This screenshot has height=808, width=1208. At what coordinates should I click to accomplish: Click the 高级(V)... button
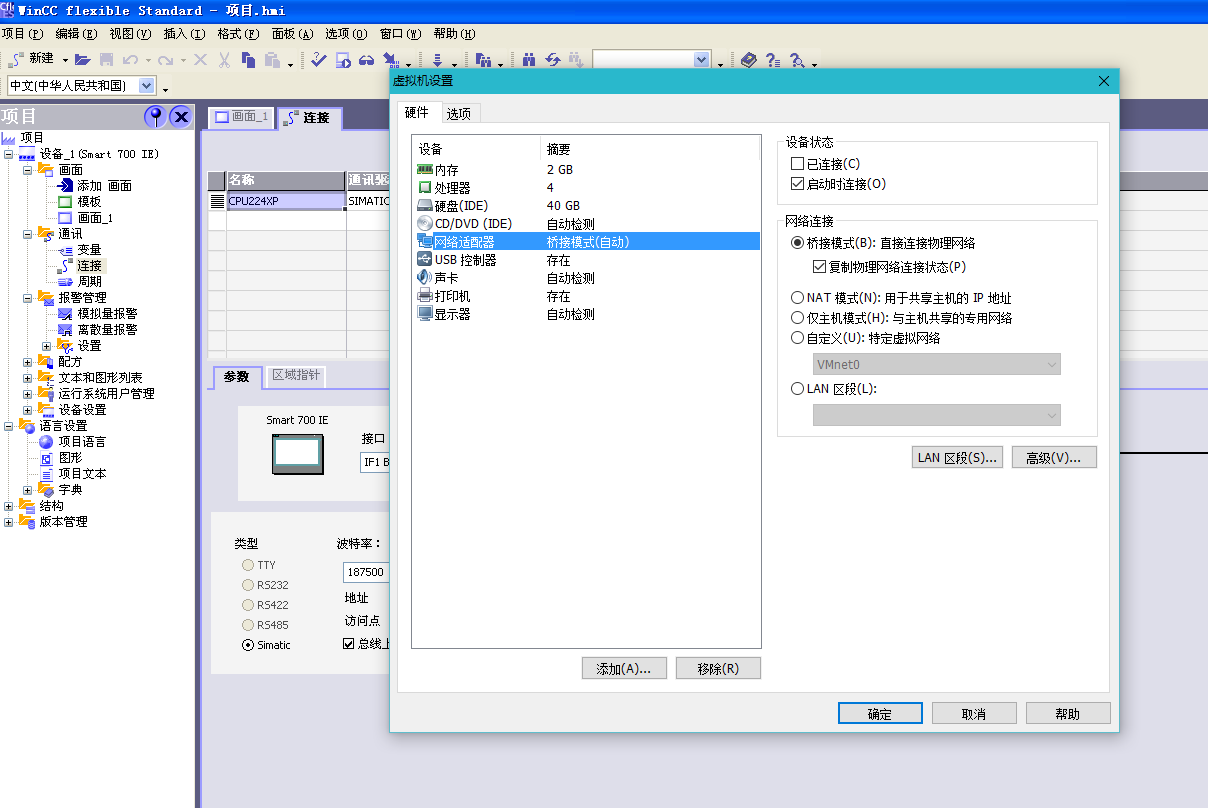[1054, 457]
